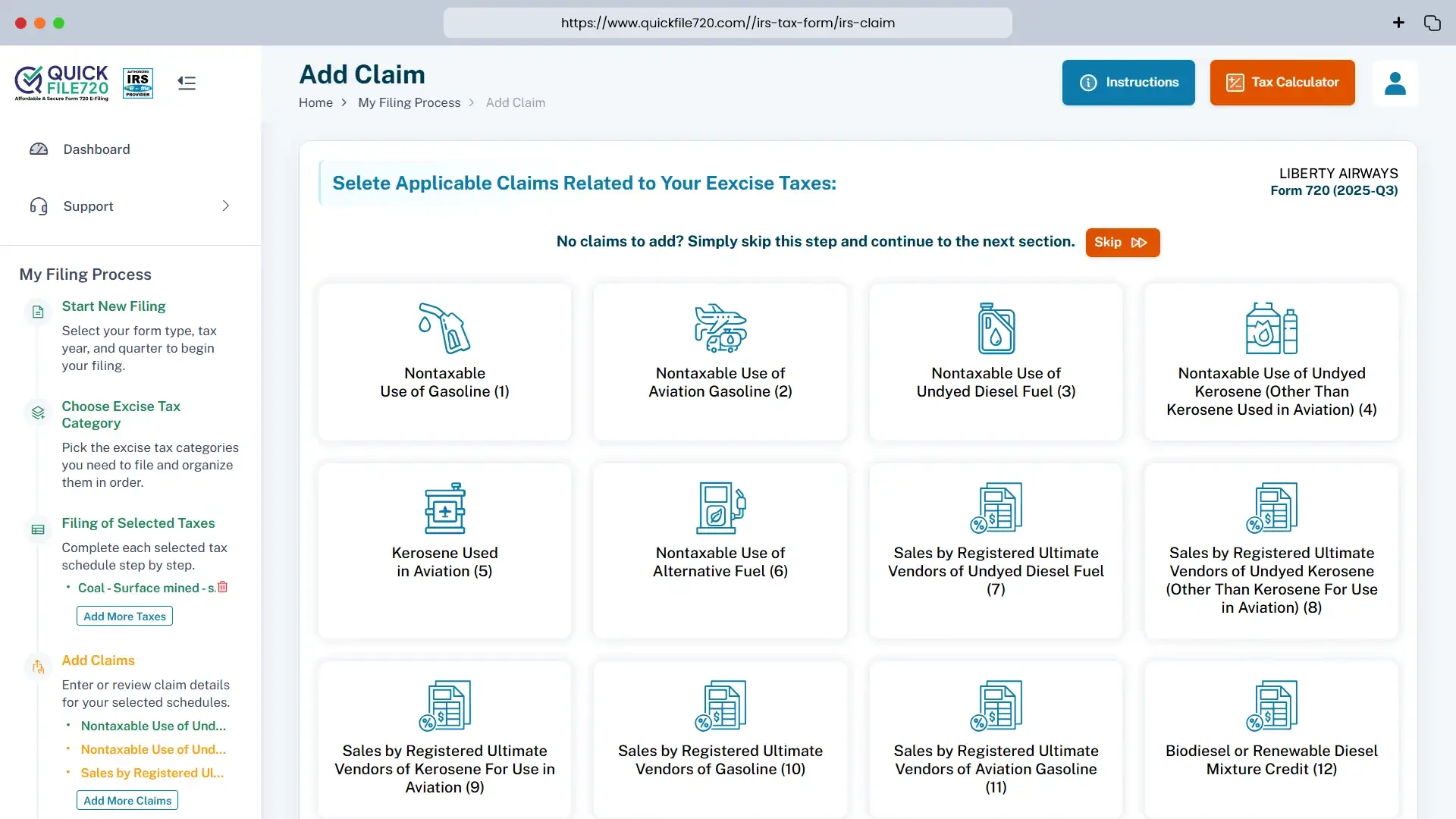
Task: Click the Alternative Fuel pump icon
Action: 720,508
